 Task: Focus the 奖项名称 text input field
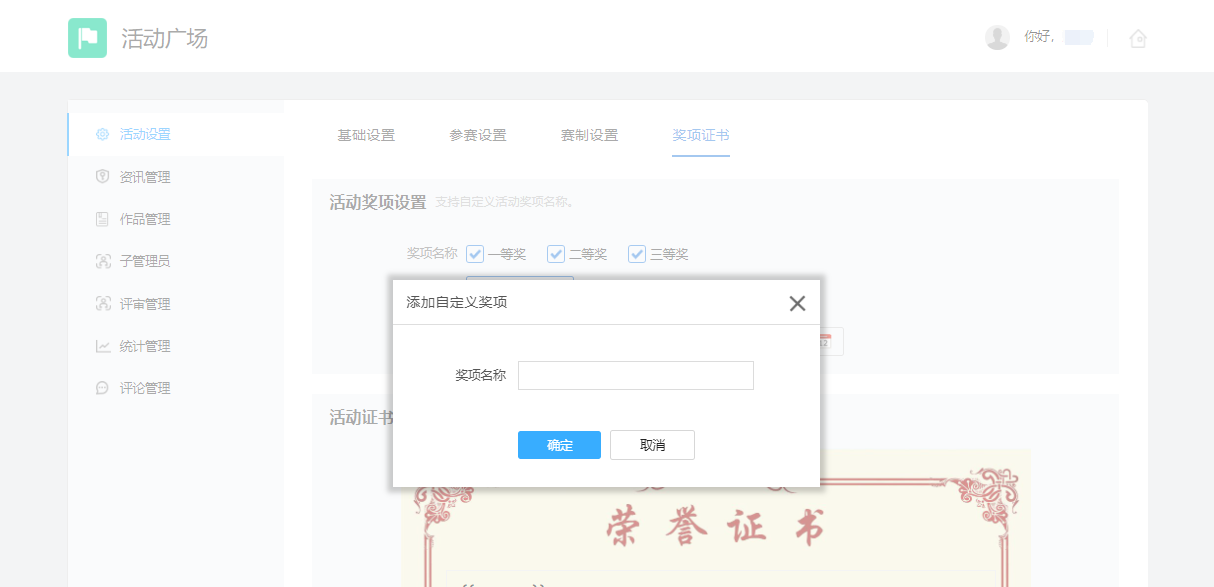pos(635,376)
